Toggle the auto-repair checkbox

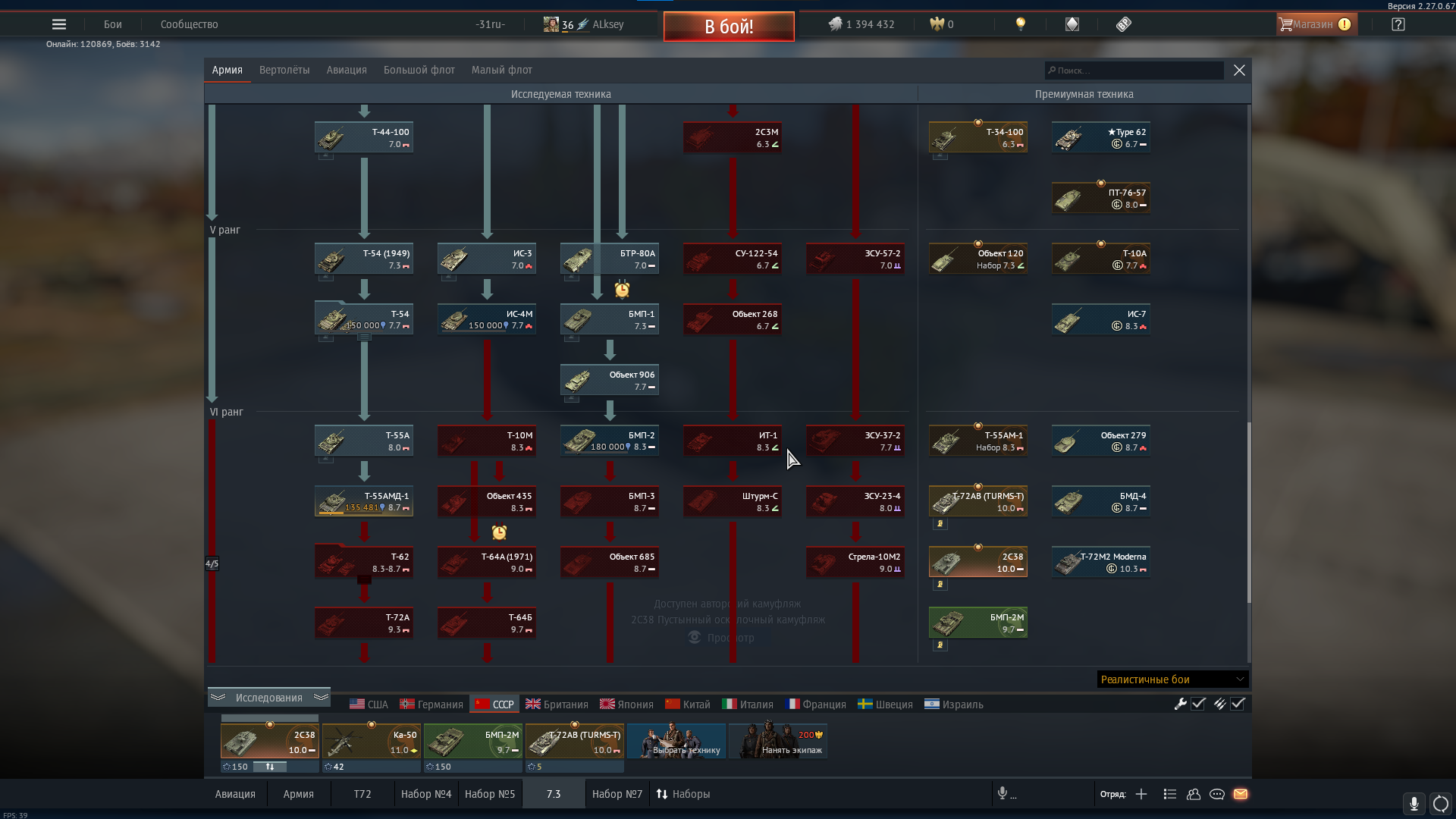pos(1199,704)
